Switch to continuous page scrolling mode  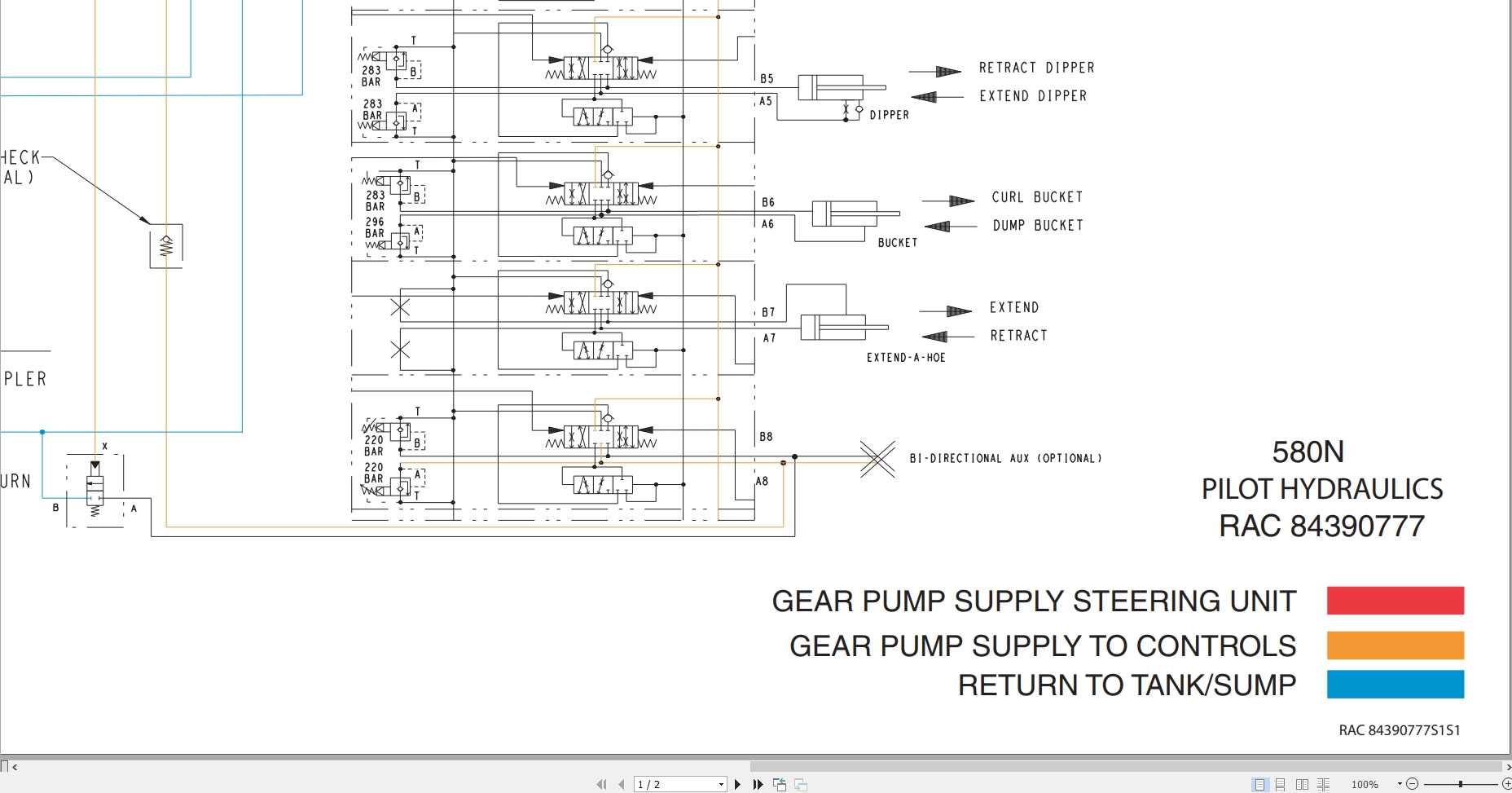point(1281,784)
